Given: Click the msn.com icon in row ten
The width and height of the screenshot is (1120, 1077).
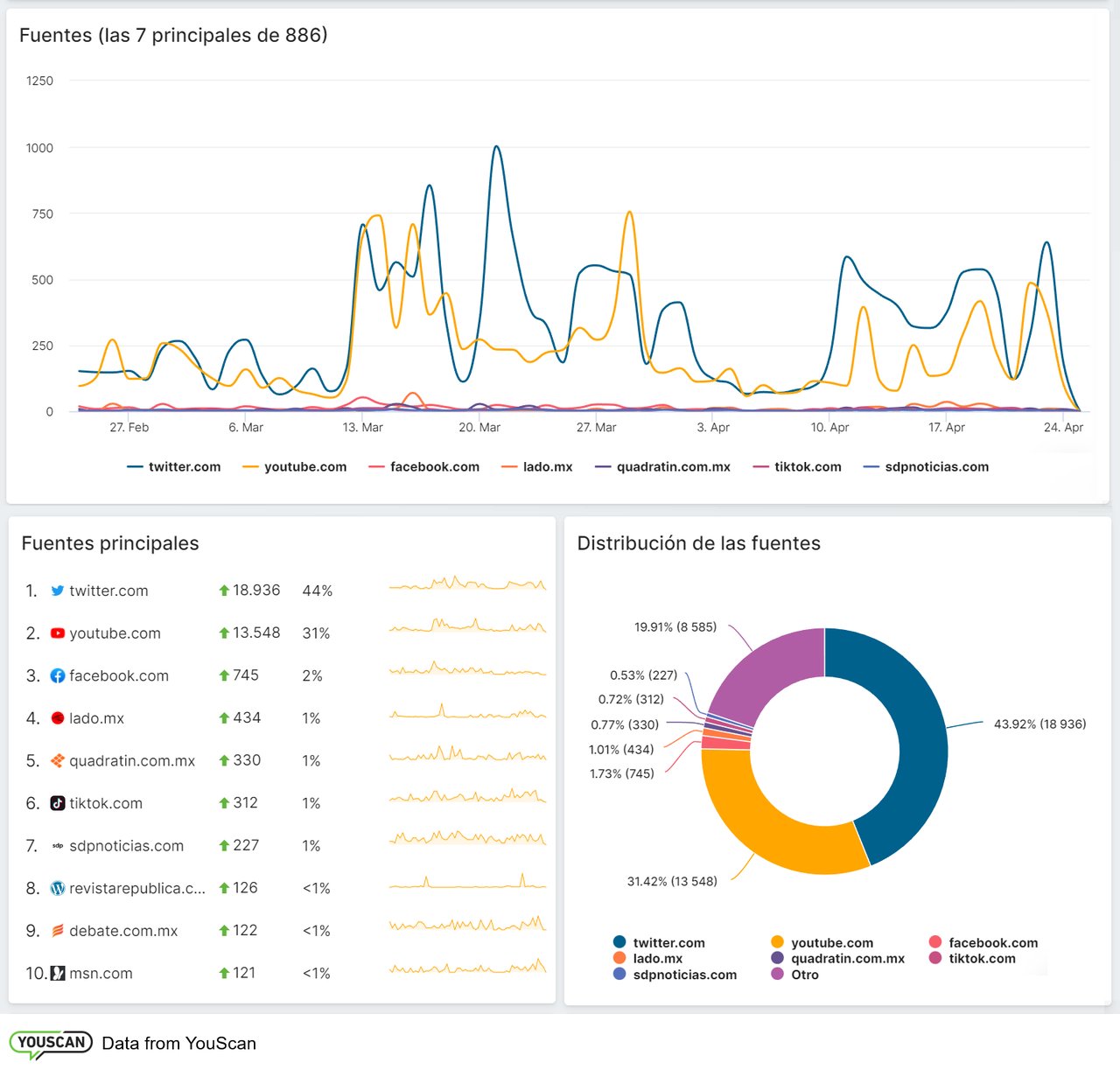Looking at the screenshot, I should [58, 973].
